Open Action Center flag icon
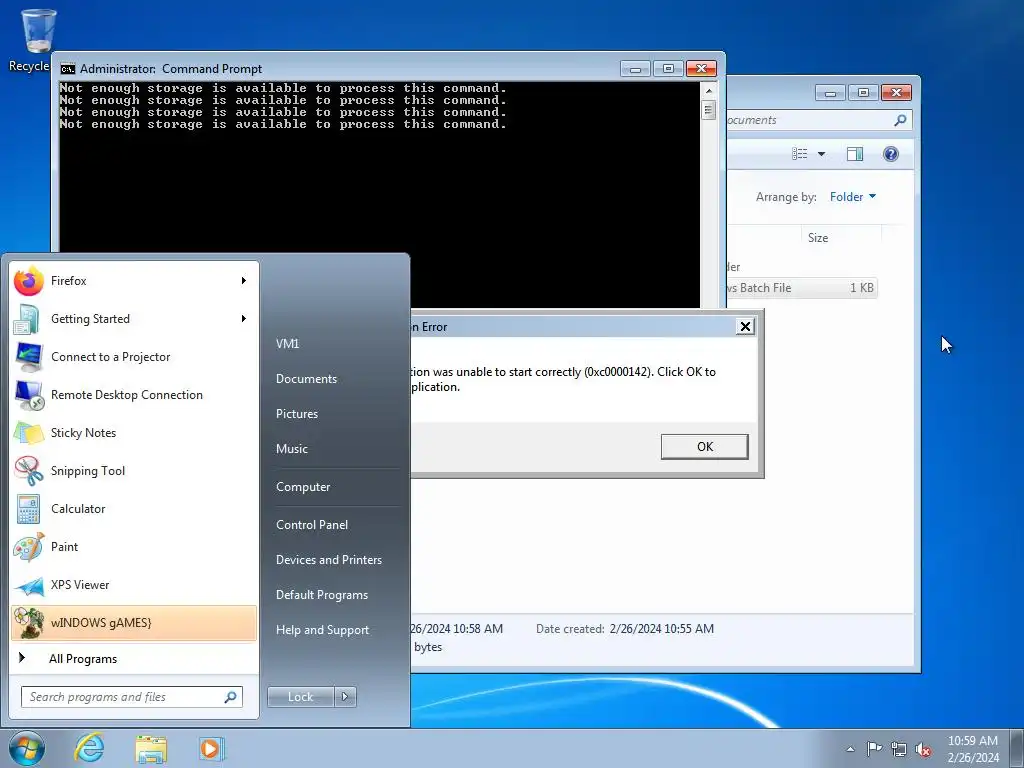Image resolution: width=1024 pixels, height=768 pixels. point(874,749)
